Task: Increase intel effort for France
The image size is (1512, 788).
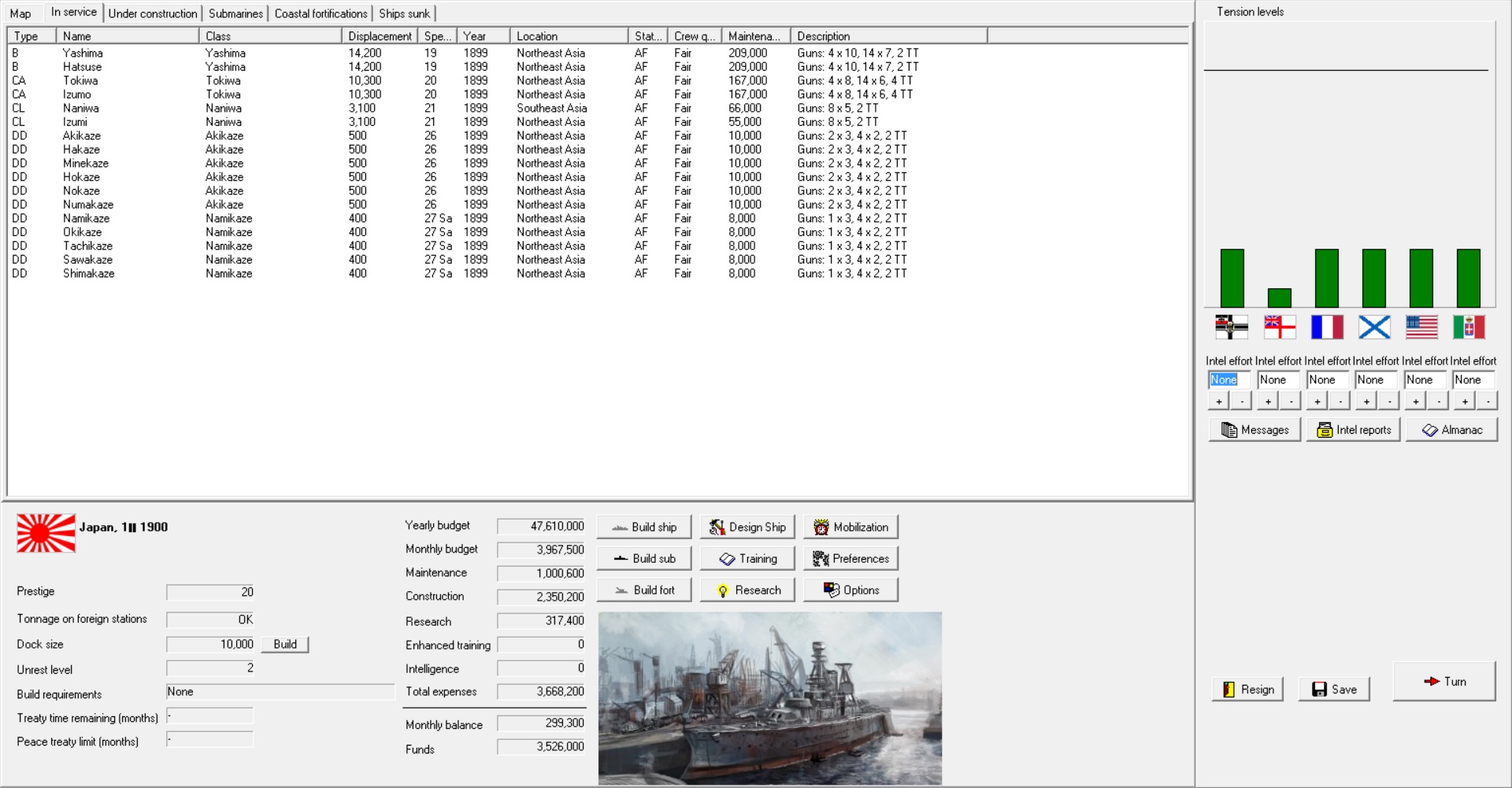Action: point(1317,401)
